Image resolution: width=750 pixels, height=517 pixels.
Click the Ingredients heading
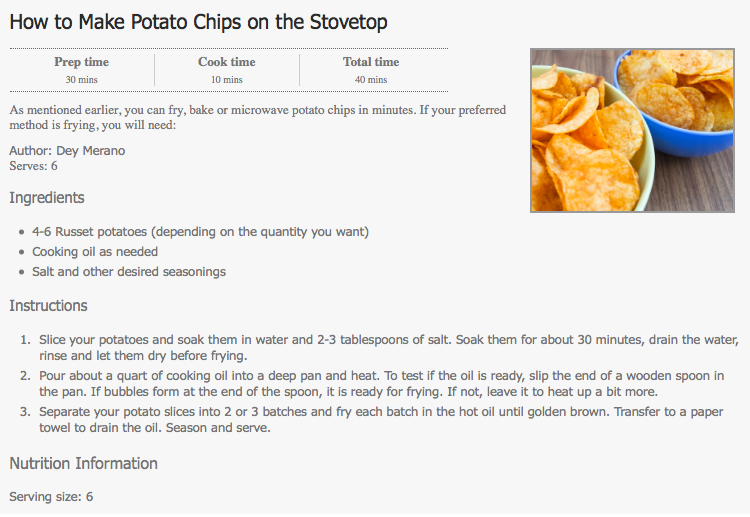tap(47, 198)
